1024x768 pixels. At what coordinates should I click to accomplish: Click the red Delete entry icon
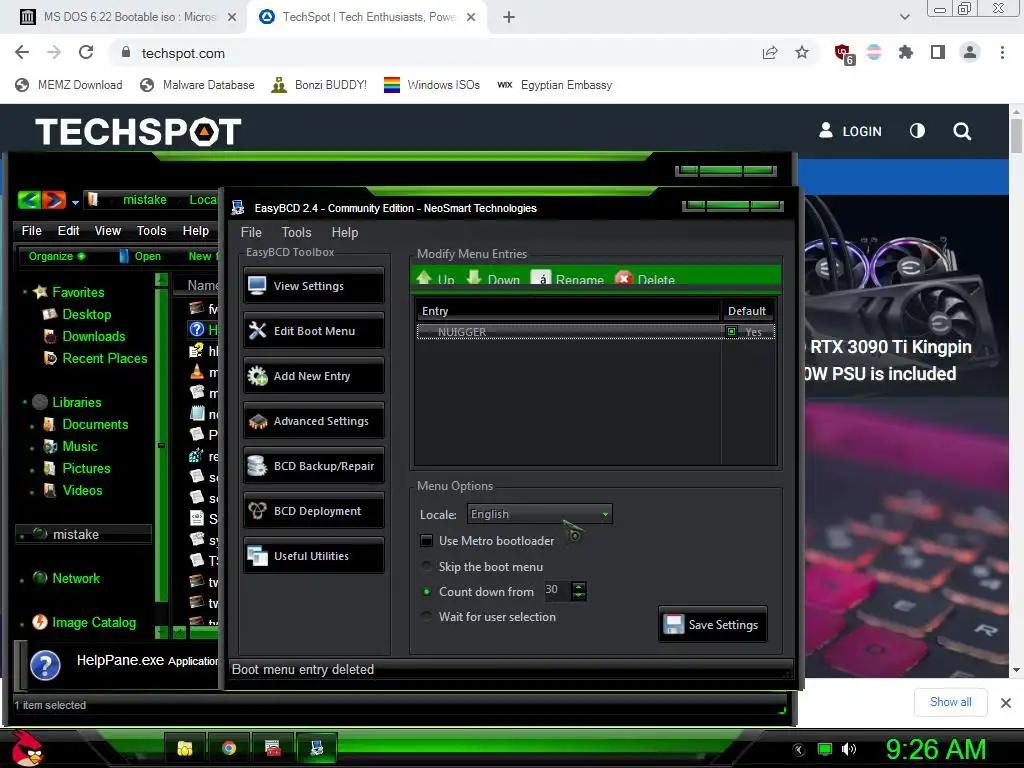tap(645, 279)
